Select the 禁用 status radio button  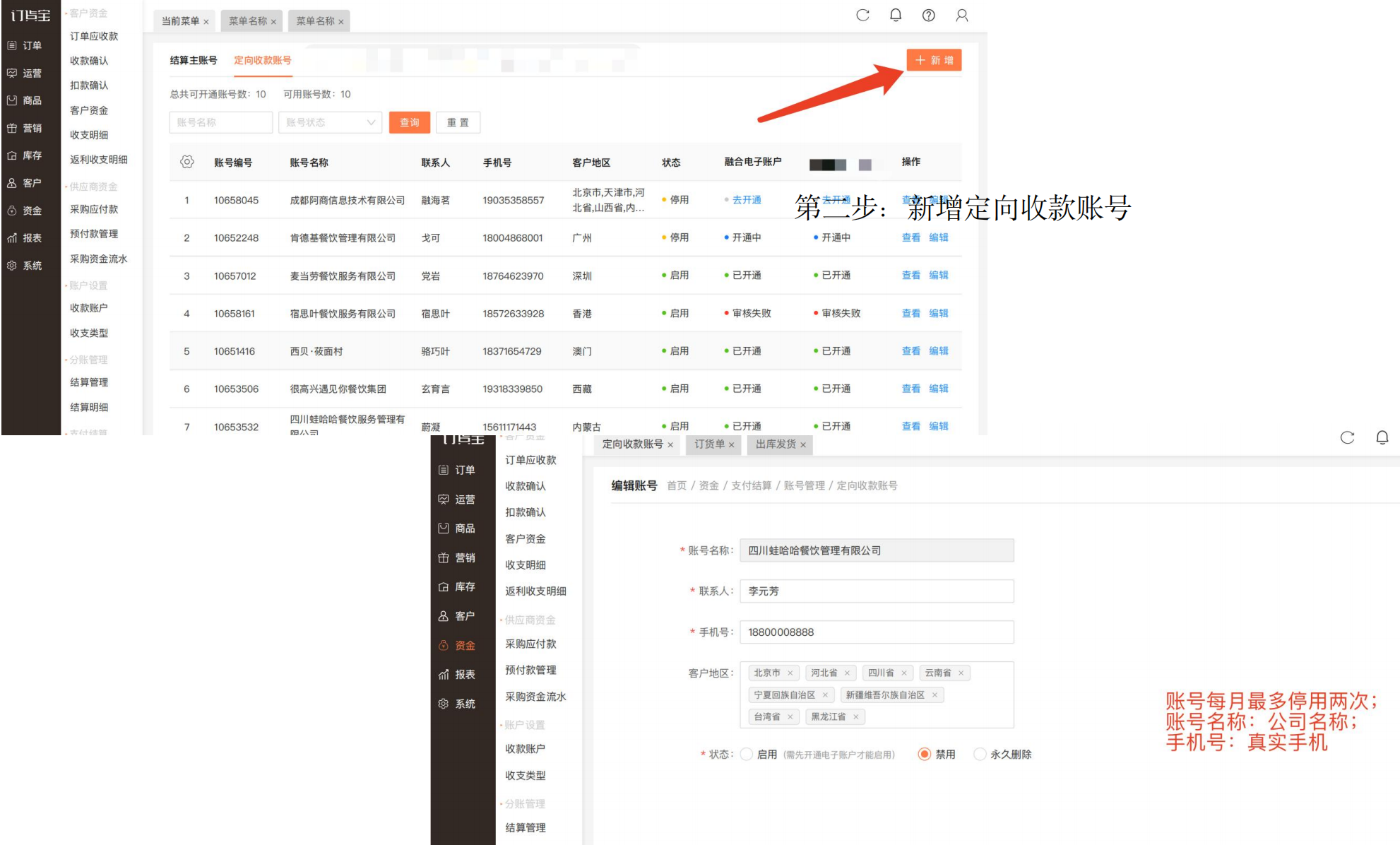click(924, 755)
